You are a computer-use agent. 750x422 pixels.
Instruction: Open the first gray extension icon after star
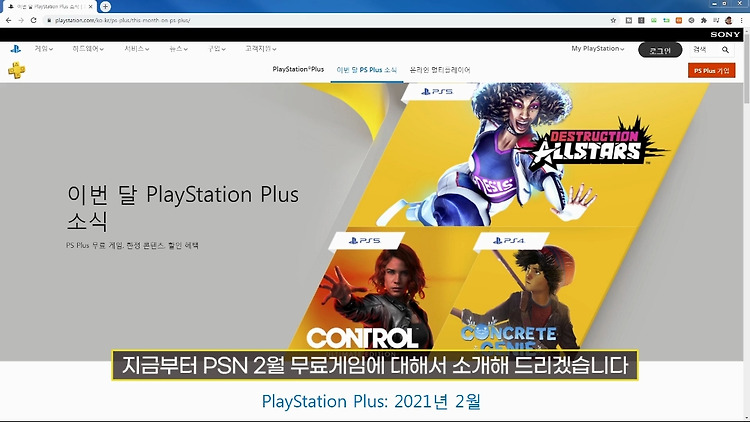tap(629, 20)
